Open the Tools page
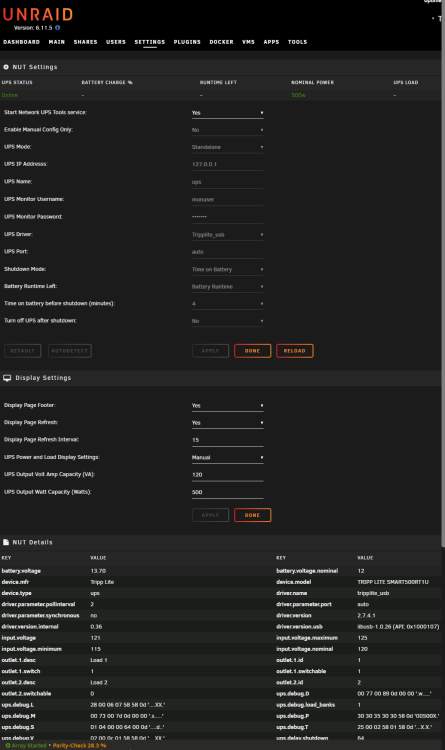 297,42
